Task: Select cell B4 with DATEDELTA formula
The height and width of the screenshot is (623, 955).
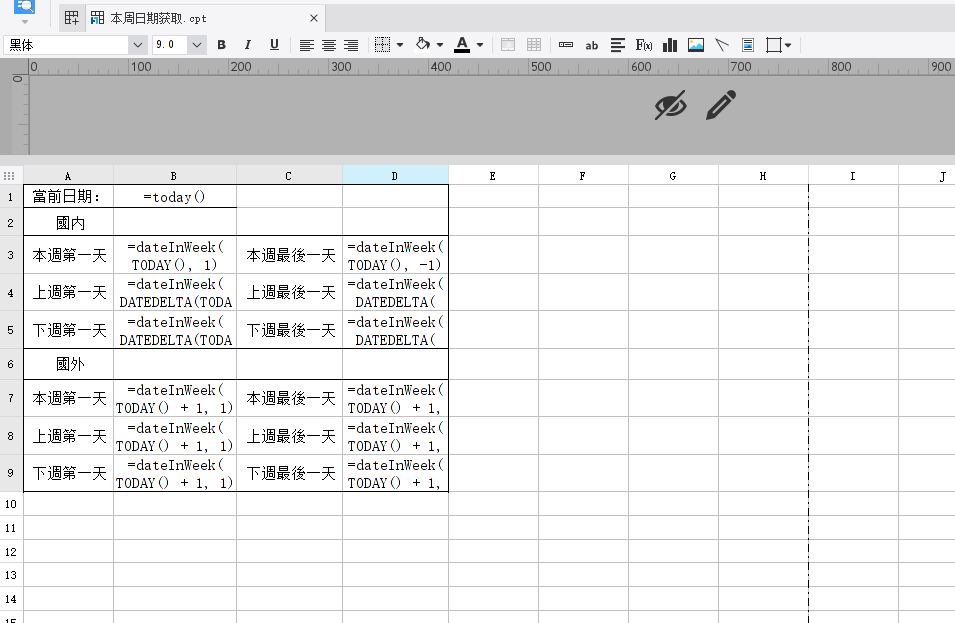Action: click(175, 292)
